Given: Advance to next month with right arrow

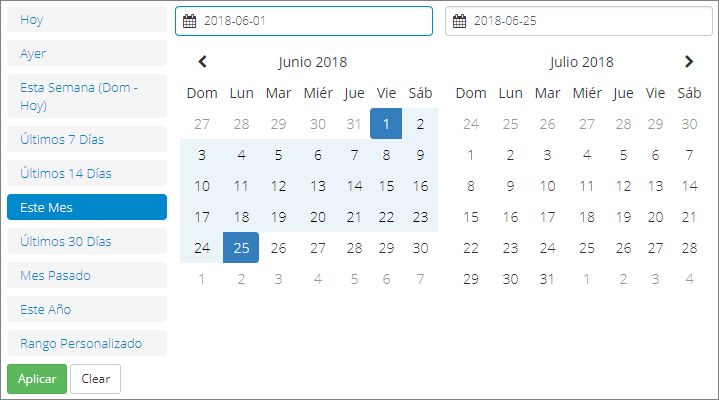Looking at the screenshot, I should tap(689, 61).
